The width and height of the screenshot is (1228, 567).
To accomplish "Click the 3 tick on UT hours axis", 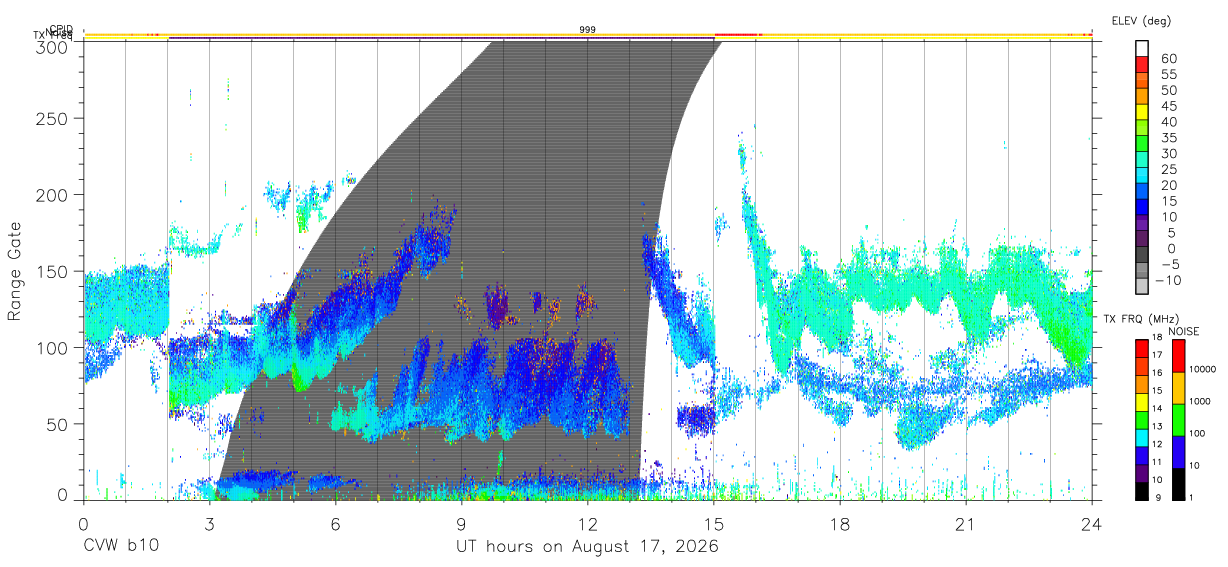I will click(x=209, y=525).
